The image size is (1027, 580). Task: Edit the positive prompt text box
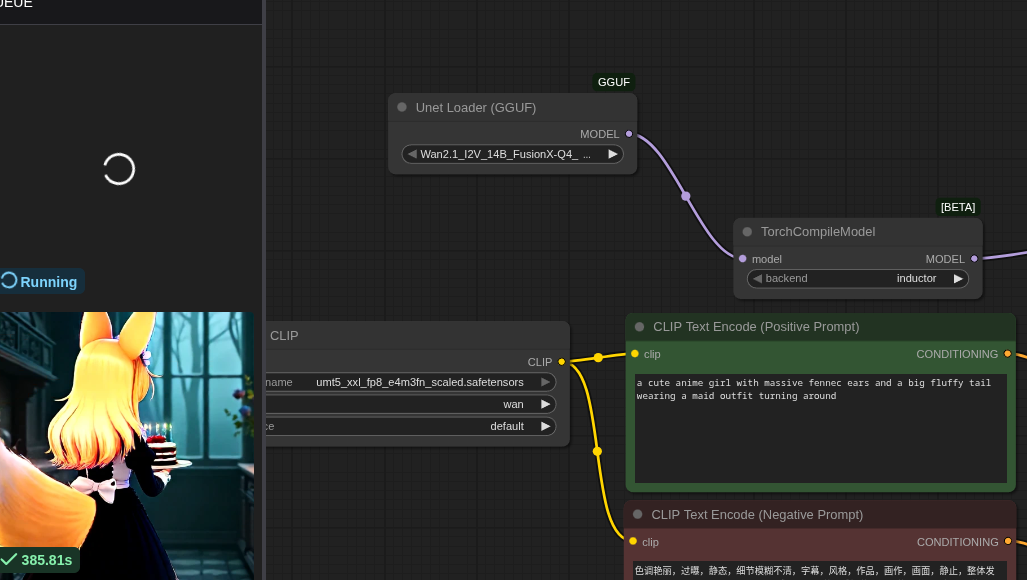pos(821,429)
